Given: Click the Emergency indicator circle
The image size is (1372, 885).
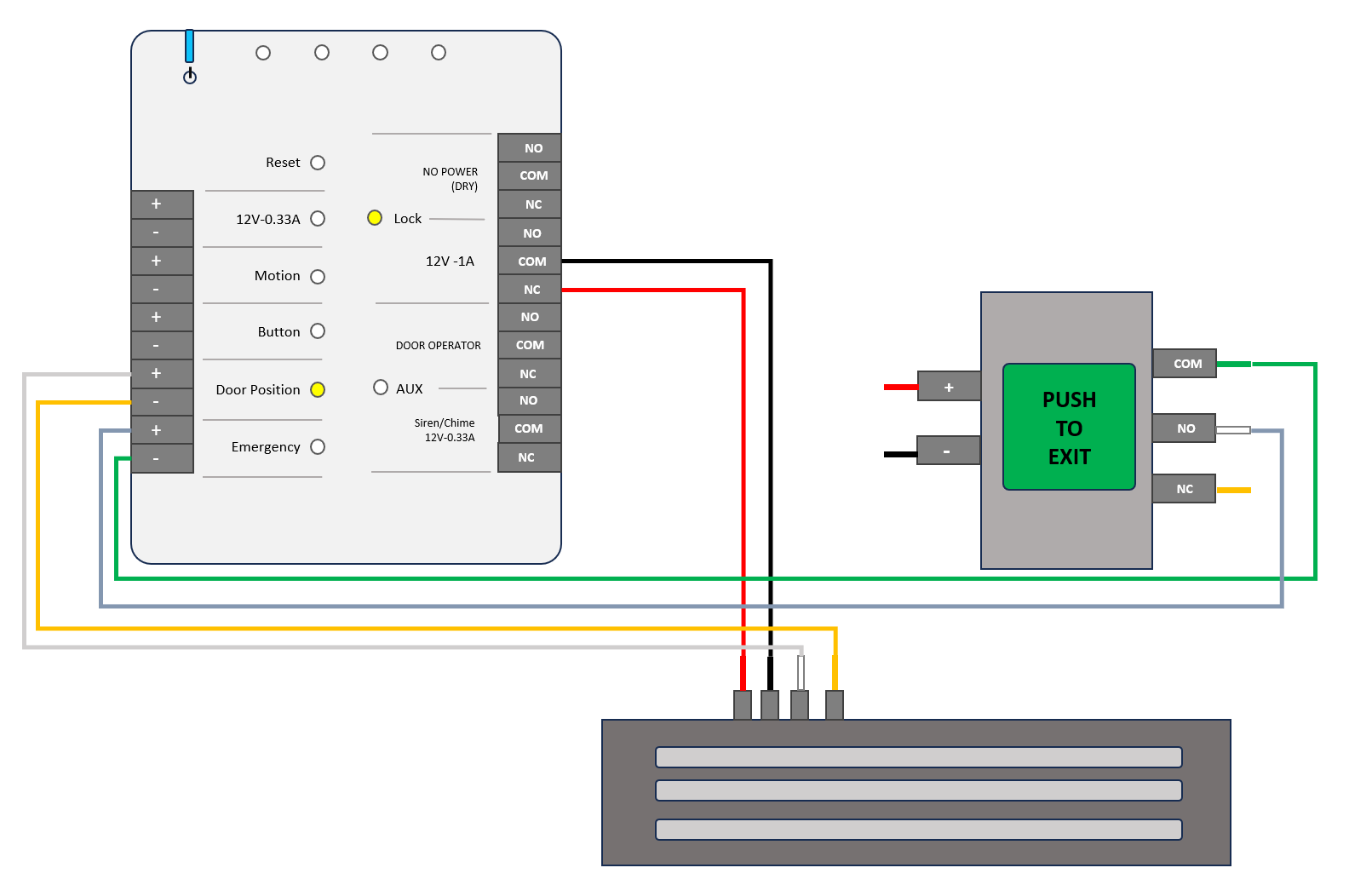Looking at the screenshot, I should click(x=318, y=447).
